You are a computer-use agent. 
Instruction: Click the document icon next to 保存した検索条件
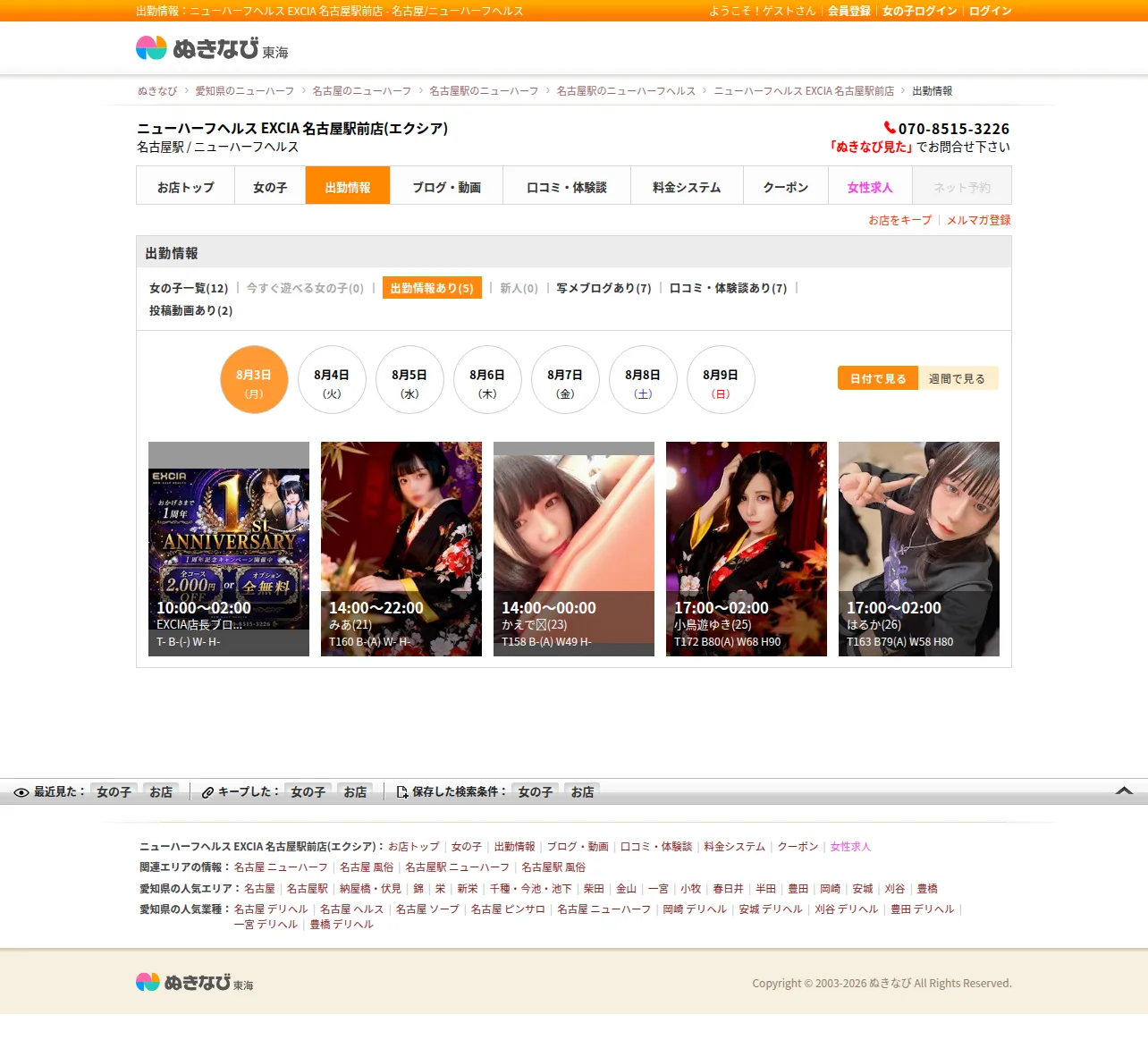coord(402,792)
